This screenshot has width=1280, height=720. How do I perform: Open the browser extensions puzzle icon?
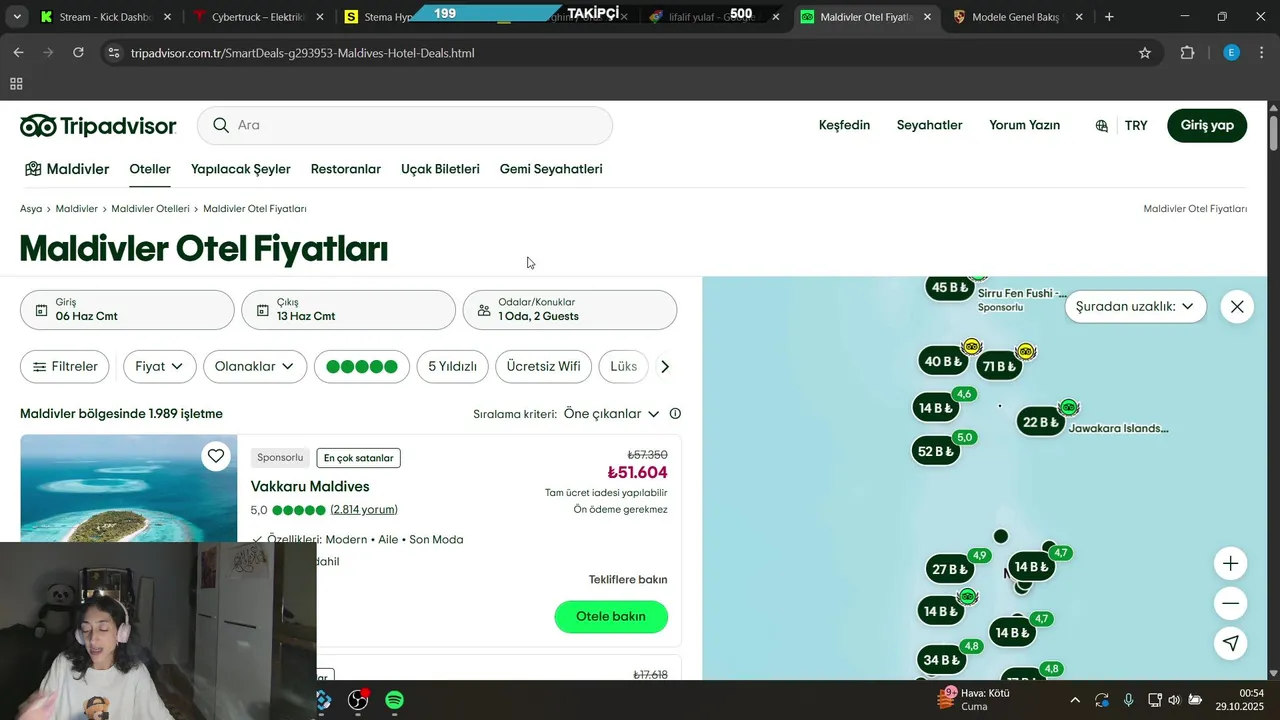pyautogui.click(x=1188, y=53)
